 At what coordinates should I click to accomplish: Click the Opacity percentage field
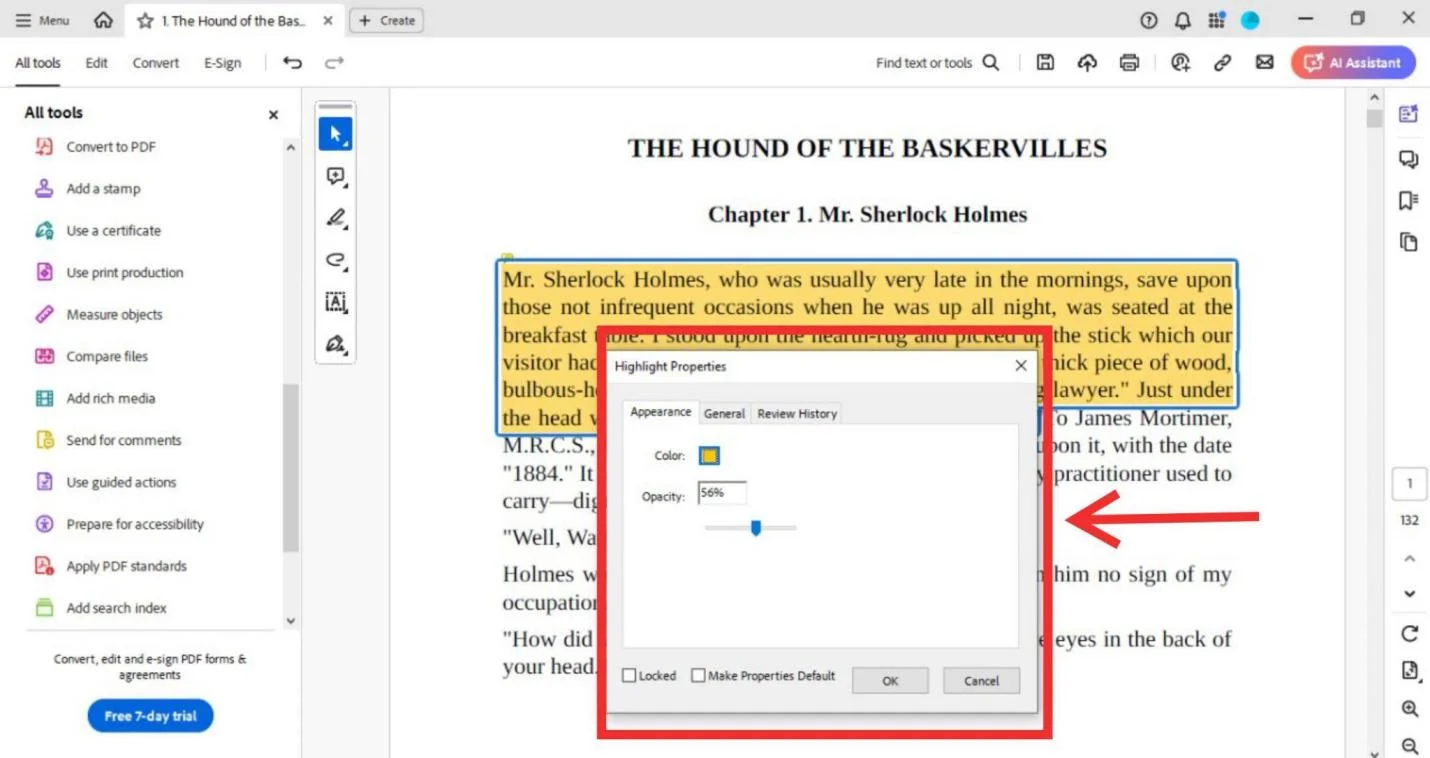tap(722, 493)
